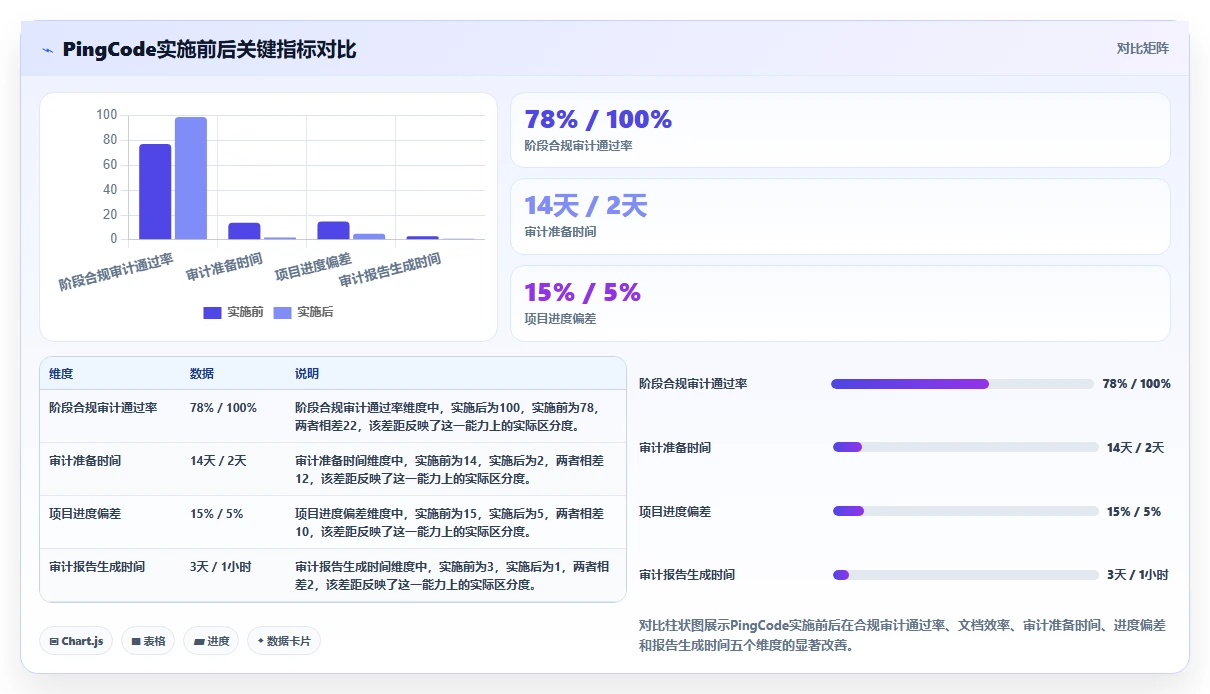
Task: Click the 说明 column header
Action: click(x=307, y=374)
